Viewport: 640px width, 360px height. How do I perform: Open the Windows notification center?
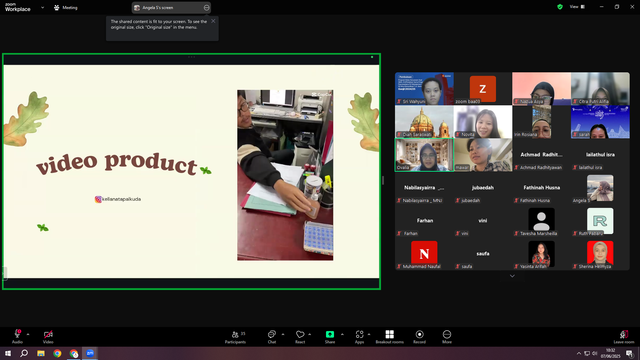tap(630, 353)
